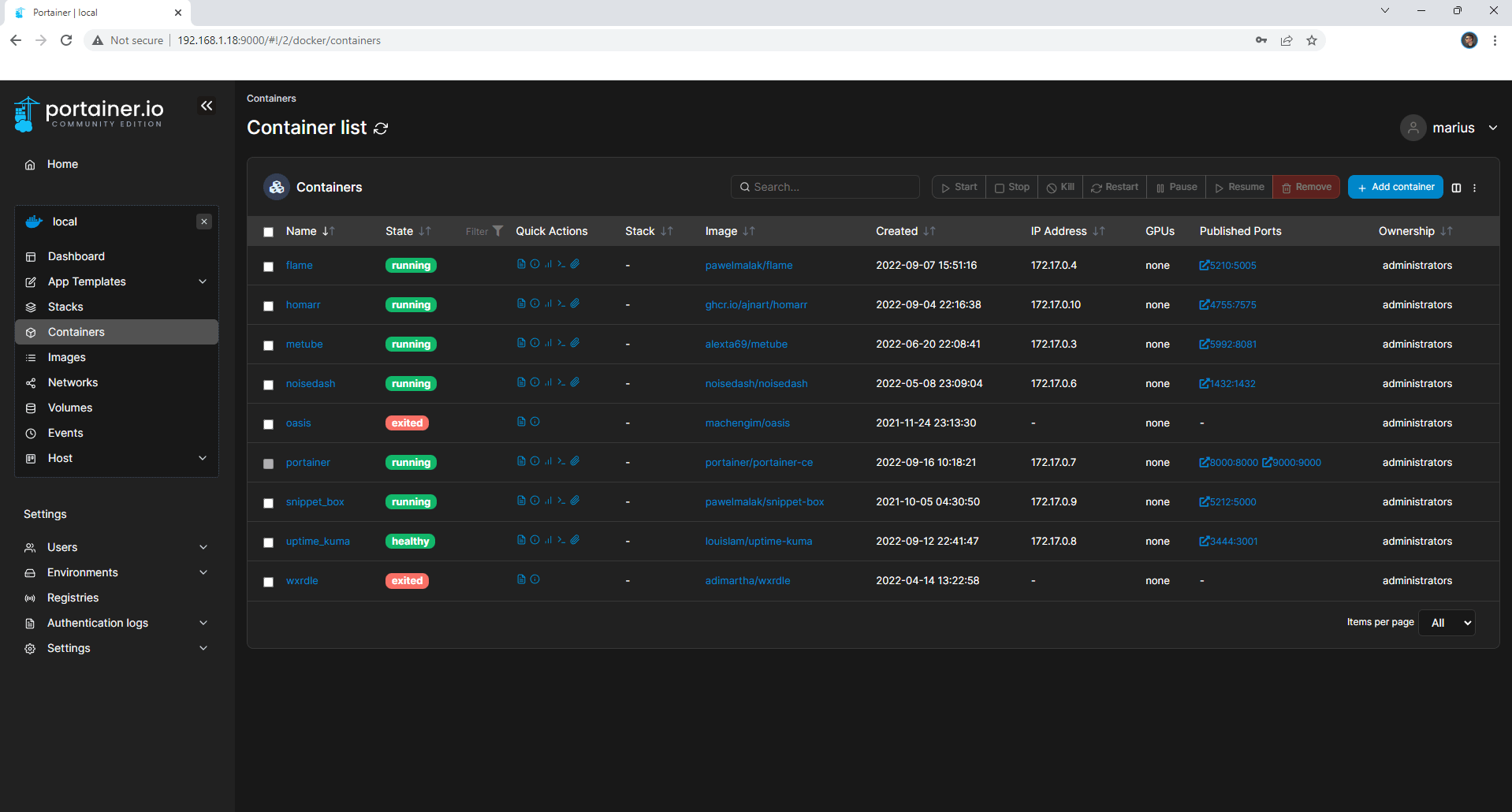1512x812 pixels.
Task: Check the wxrdle container checkbox
Action: click(268, 582)
